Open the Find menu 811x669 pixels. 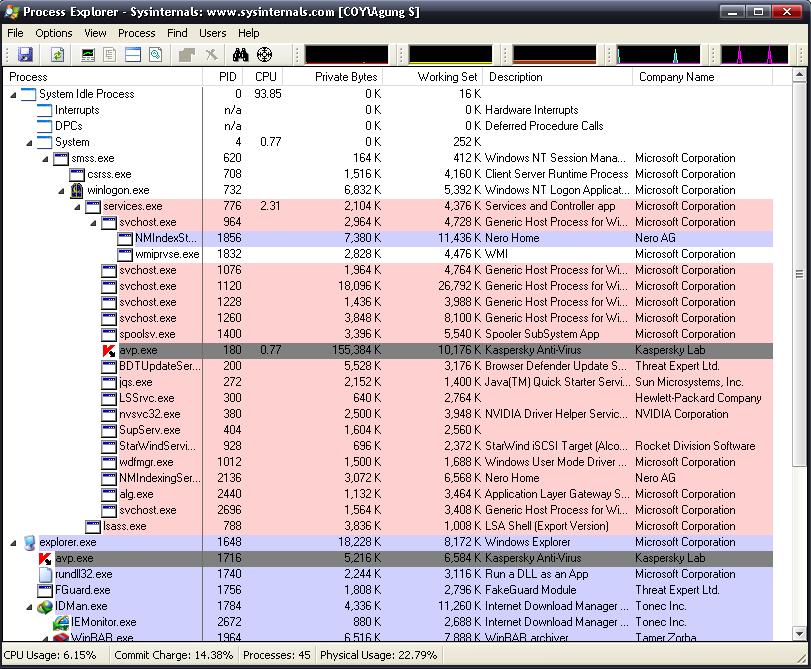point(177,33)
